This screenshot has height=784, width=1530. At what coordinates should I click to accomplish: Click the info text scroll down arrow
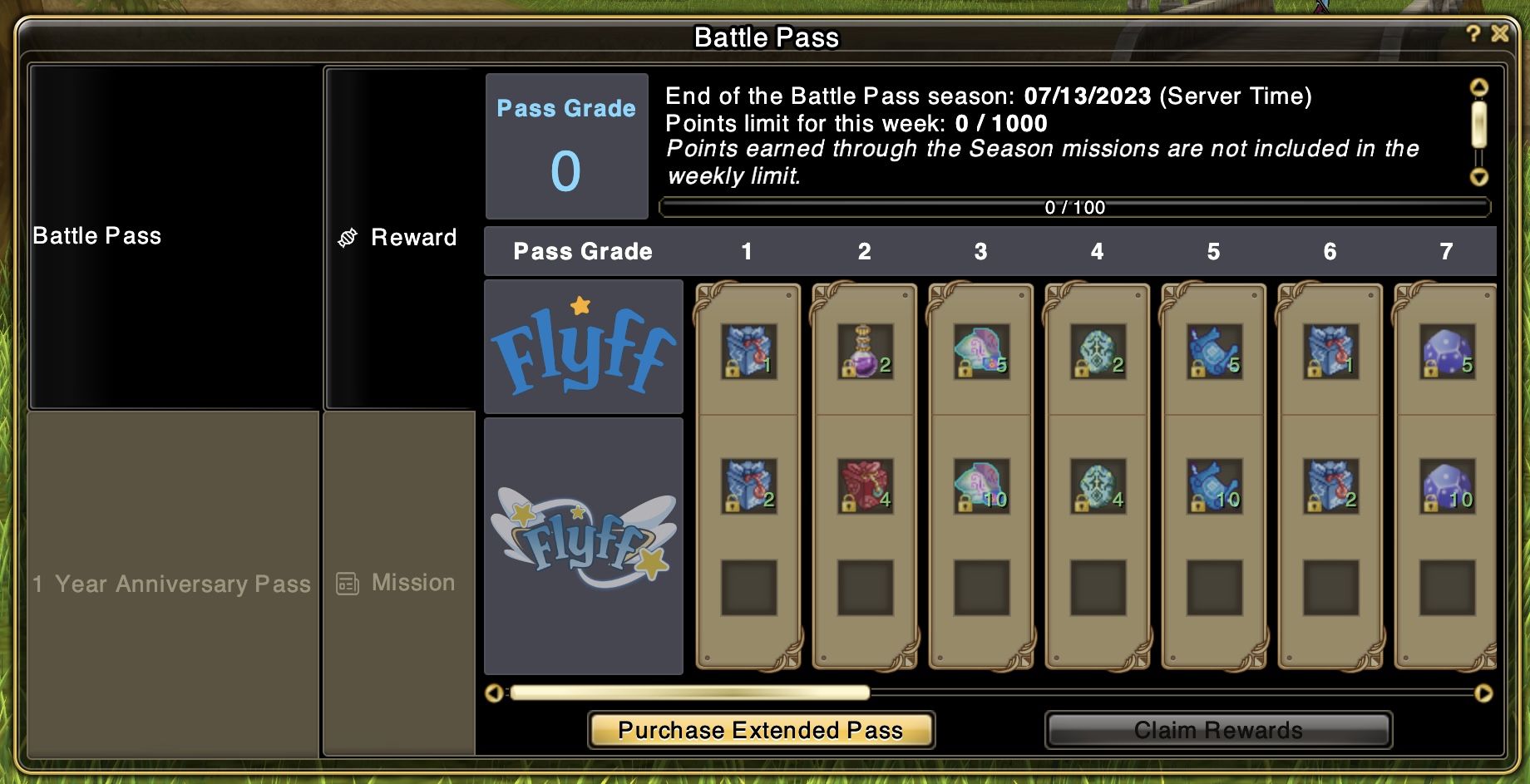pyautogui.click(x=1479, y=177)
